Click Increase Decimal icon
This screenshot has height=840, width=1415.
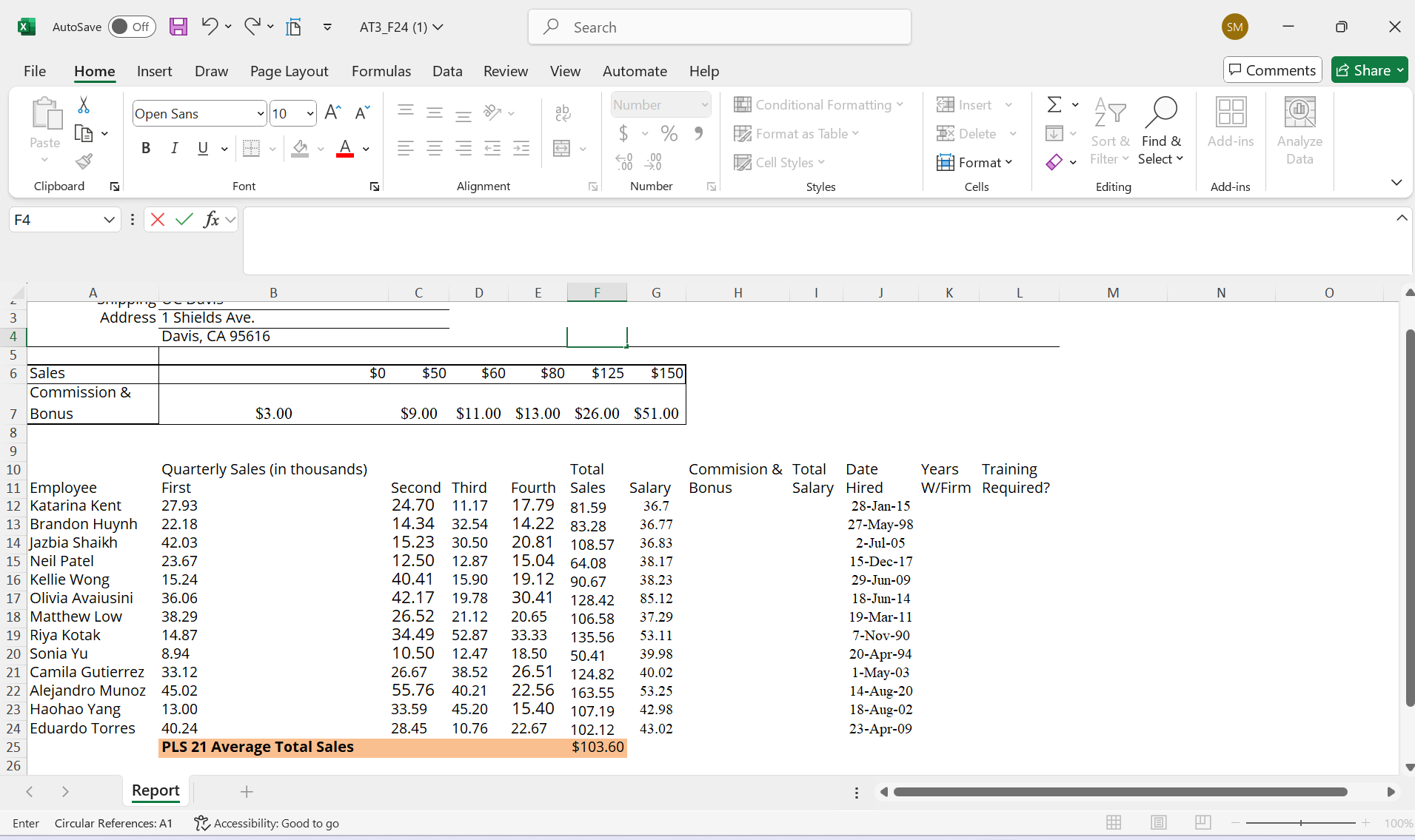pos(624,161)
